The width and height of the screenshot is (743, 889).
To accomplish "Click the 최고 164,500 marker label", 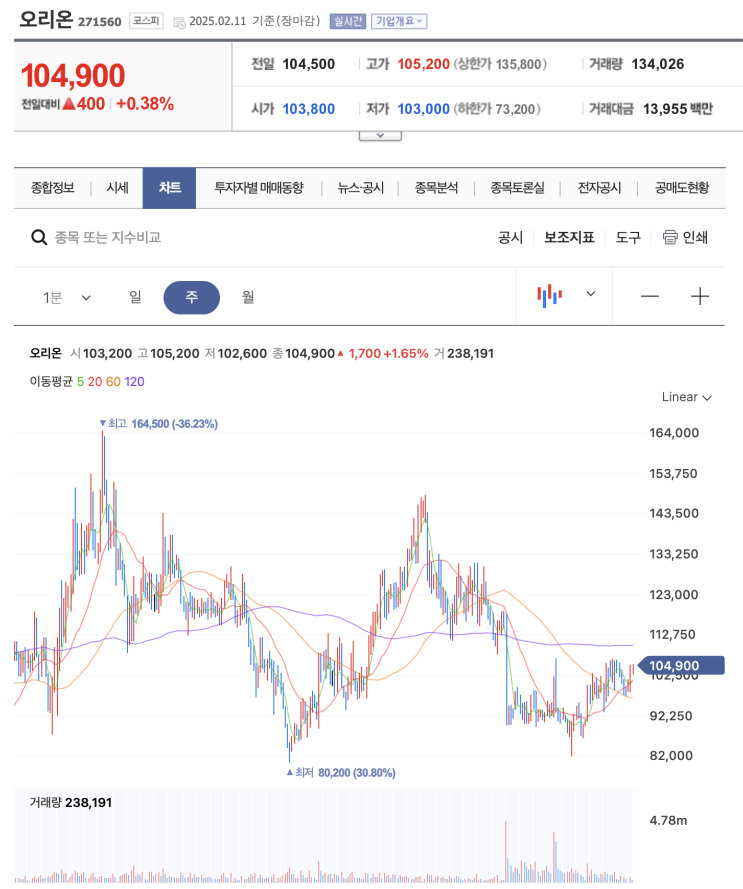I will tap(158, 424).
